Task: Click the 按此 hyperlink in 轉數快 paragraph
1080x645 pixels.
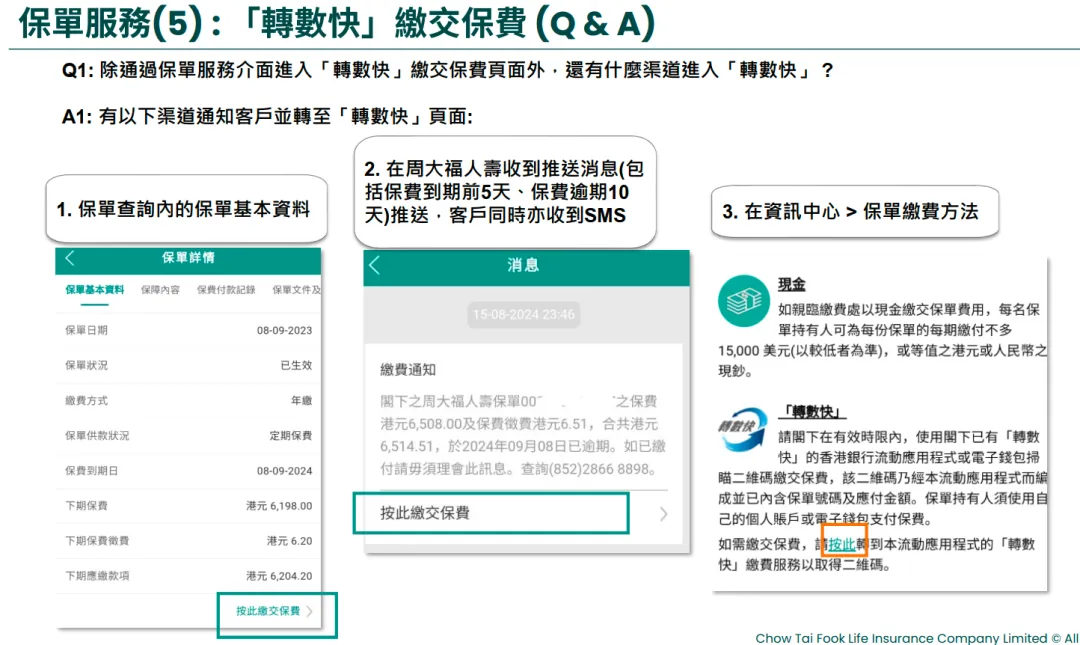Action: click(841, 544)
